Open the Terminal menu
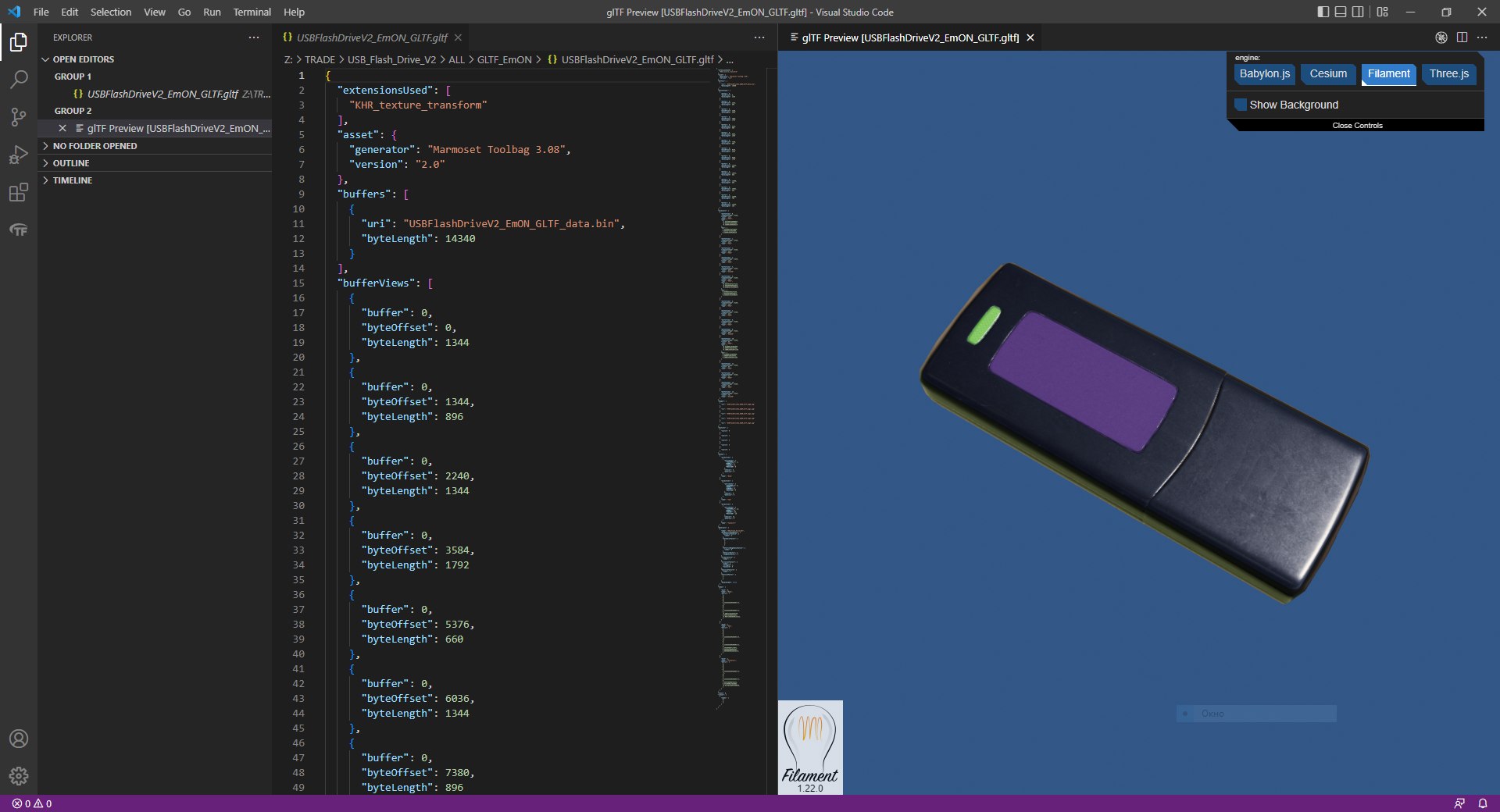This screenshot has height=812, width=1500. 252,12
